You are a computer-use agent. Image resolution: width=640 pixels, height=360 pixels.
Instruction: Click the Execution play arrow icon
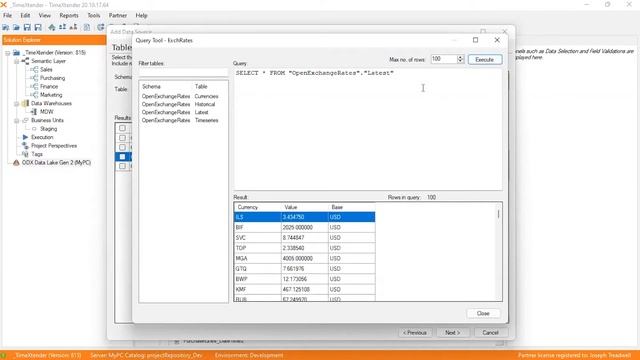pos(25,137)
